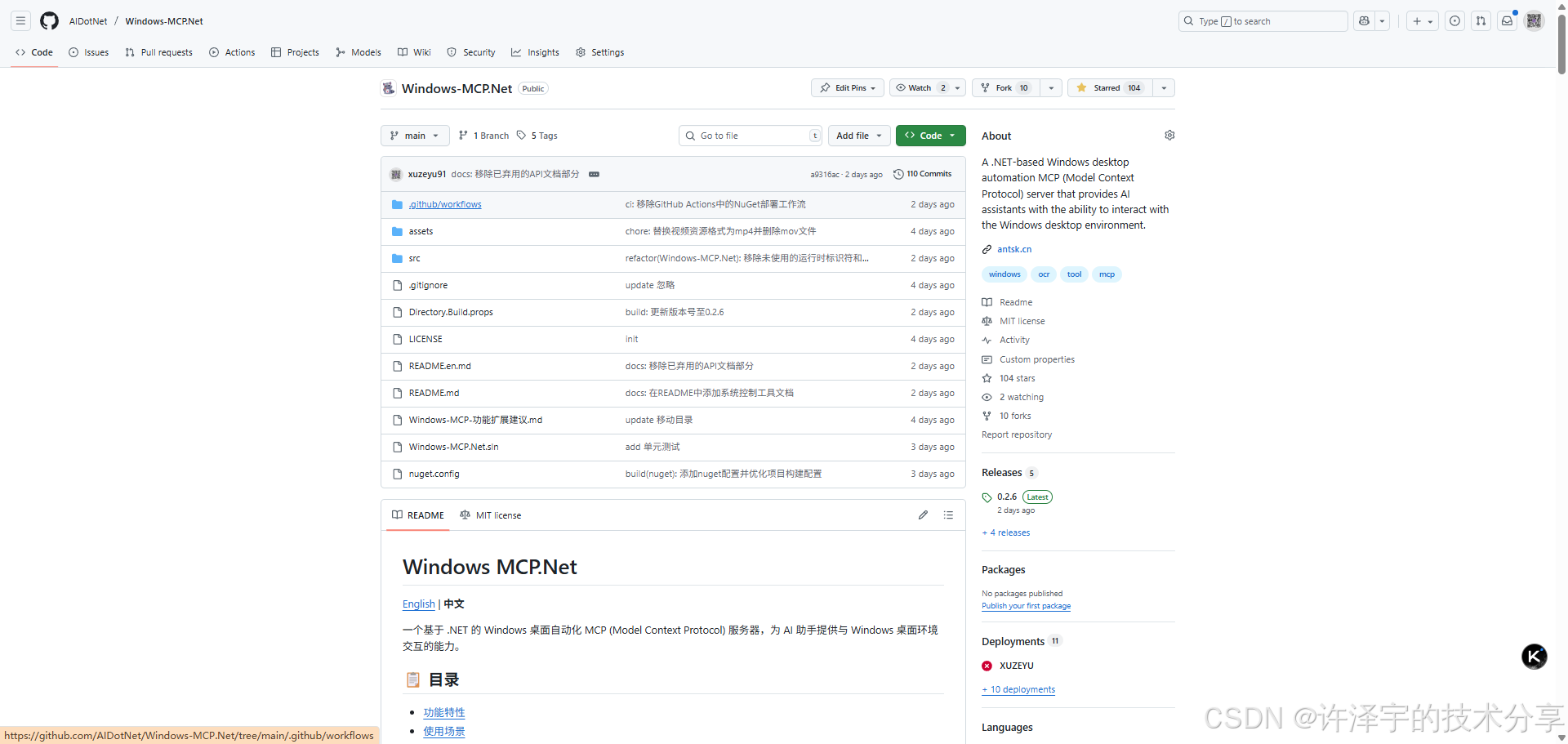Select the README tab in file viewer
Viewport: 1568px width, 744px height.
tap(418, 515)
